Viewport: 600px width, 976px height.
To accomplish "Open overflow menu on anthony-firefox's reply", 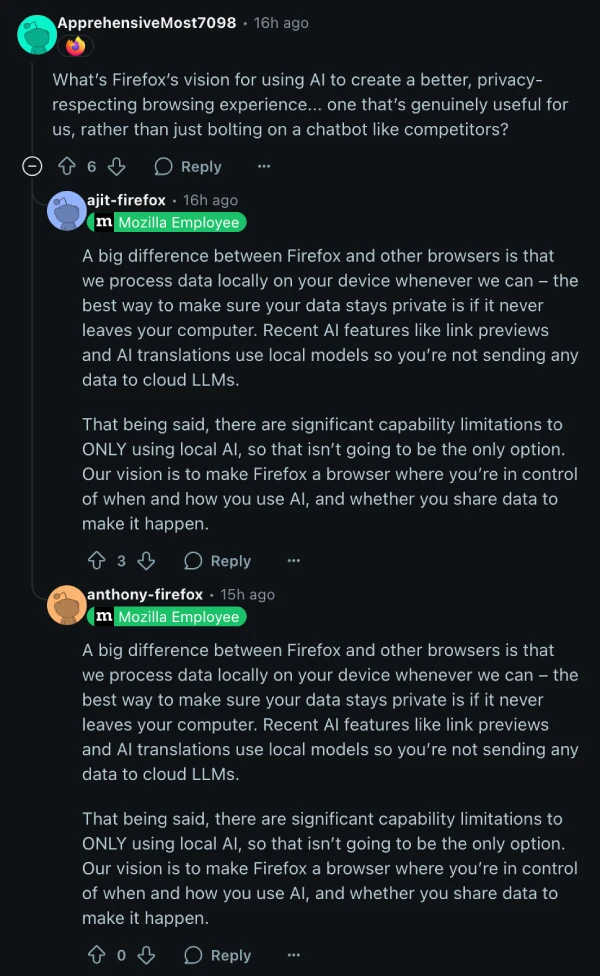I will click(294, 955).
